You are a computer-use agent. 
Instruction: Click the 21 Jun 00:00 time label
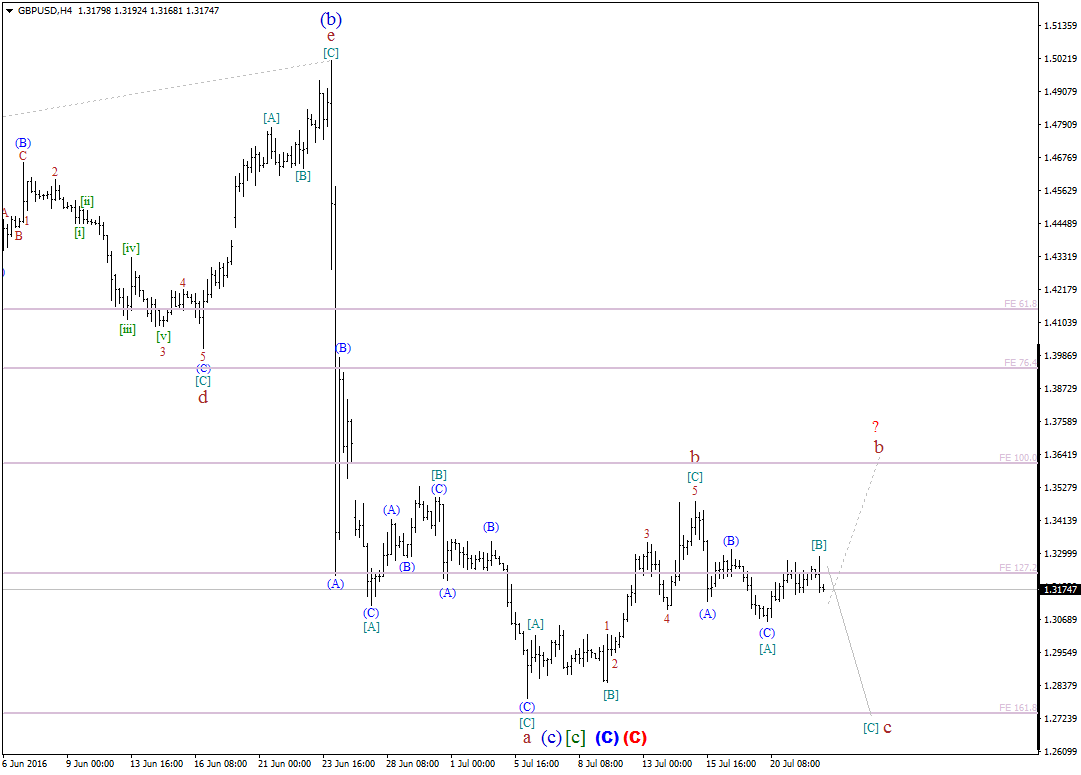click(285, 763)
